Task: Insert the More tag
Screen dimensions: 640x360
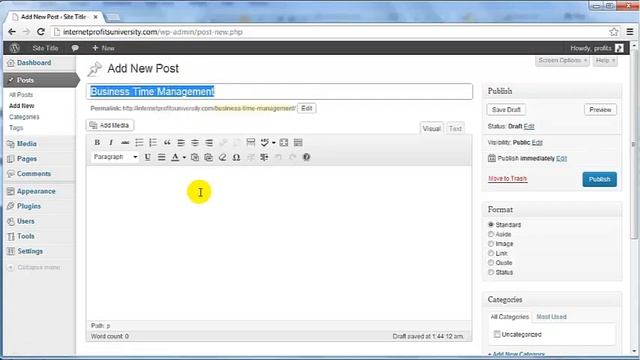Action: 251,142
